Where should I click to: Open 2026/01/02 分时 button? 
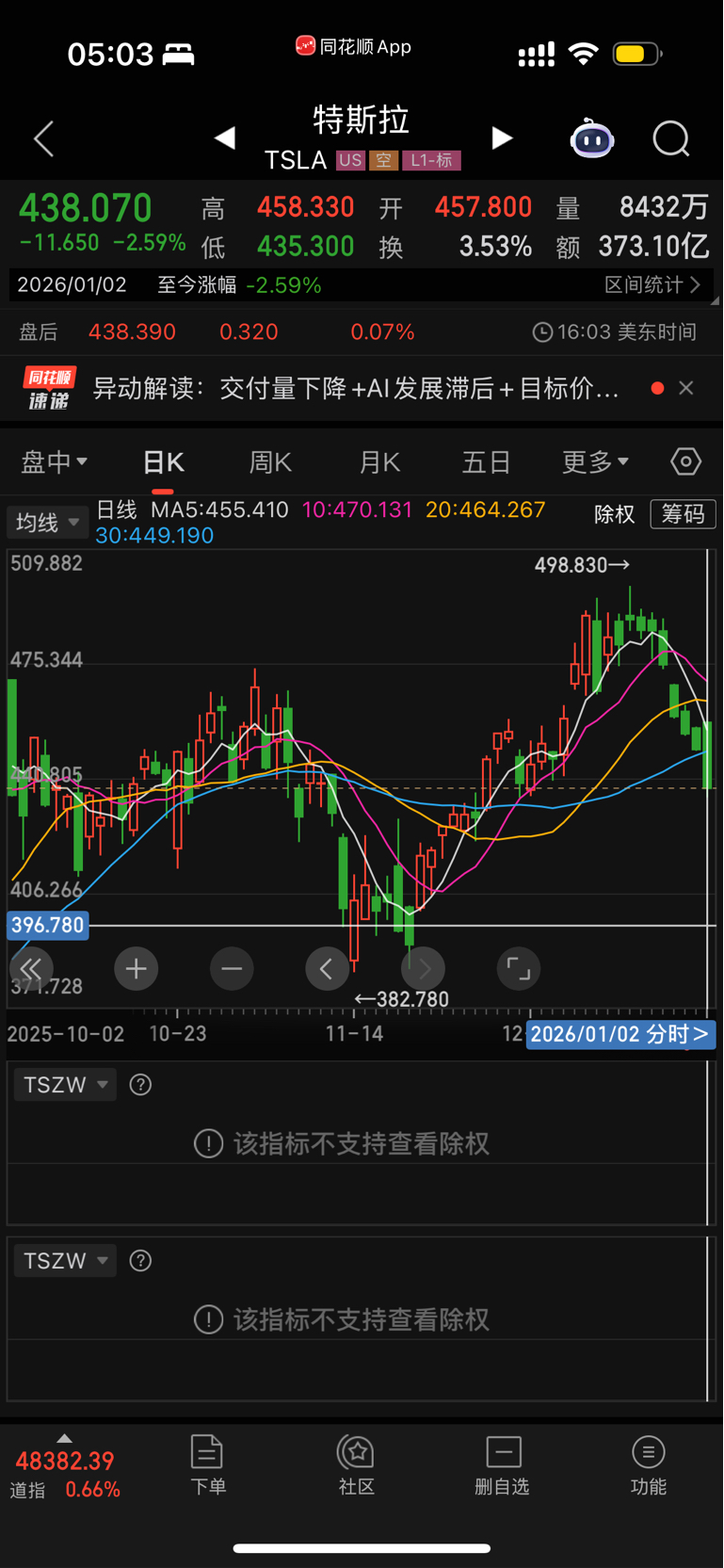pos(620,1034)
